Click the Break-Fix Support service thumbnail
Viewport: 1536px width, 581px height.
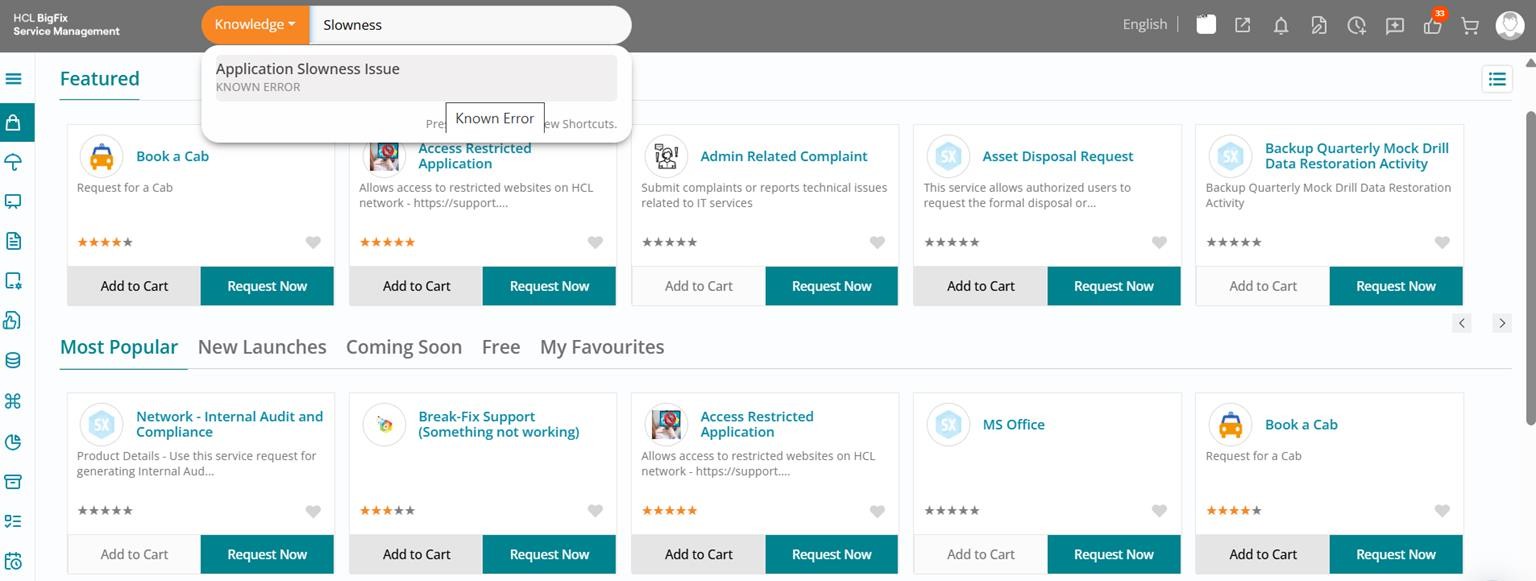tap(384, 424)
